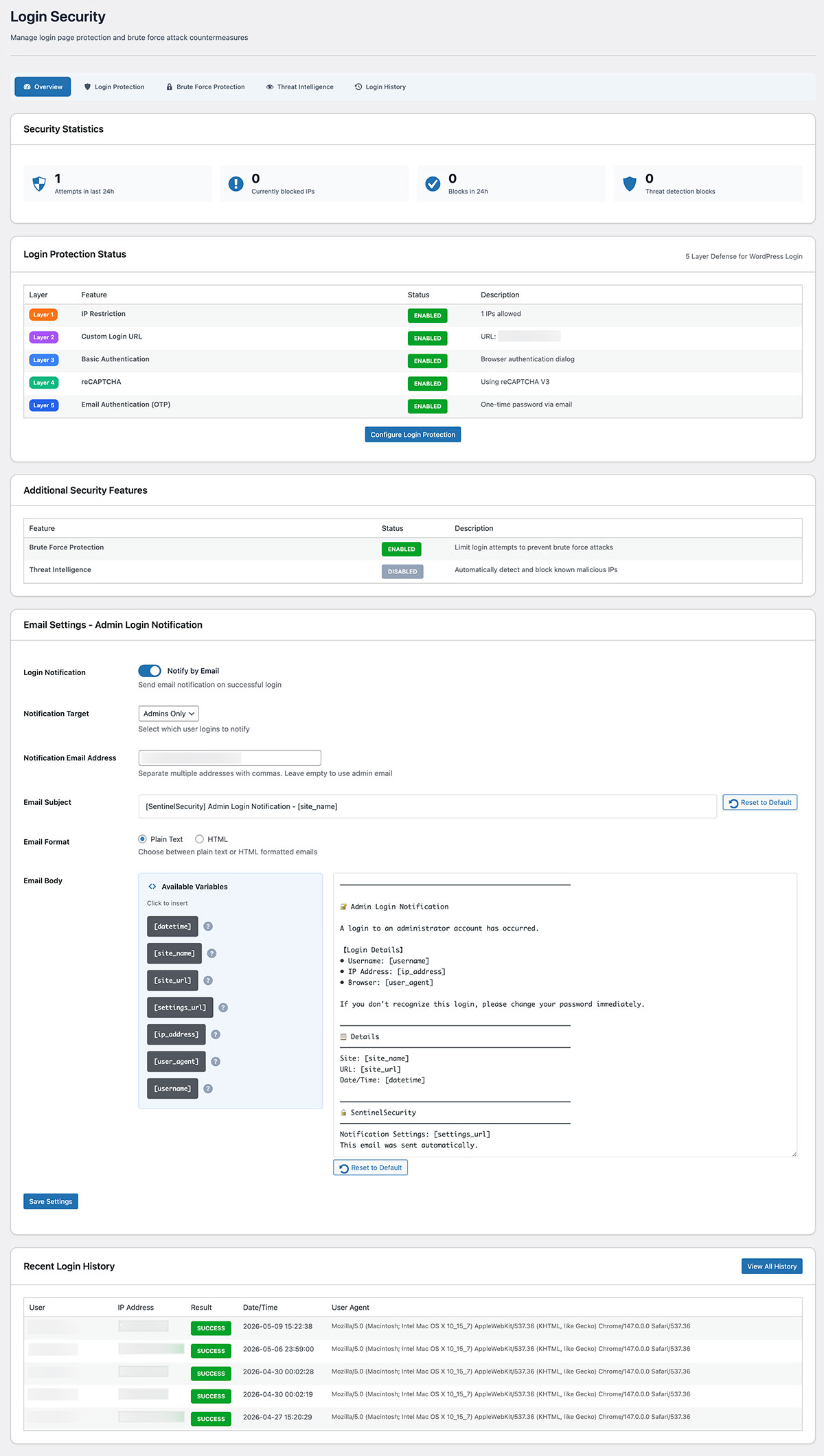Click the Email Subject input field
824x1456 pixels.
pos(427,806)
